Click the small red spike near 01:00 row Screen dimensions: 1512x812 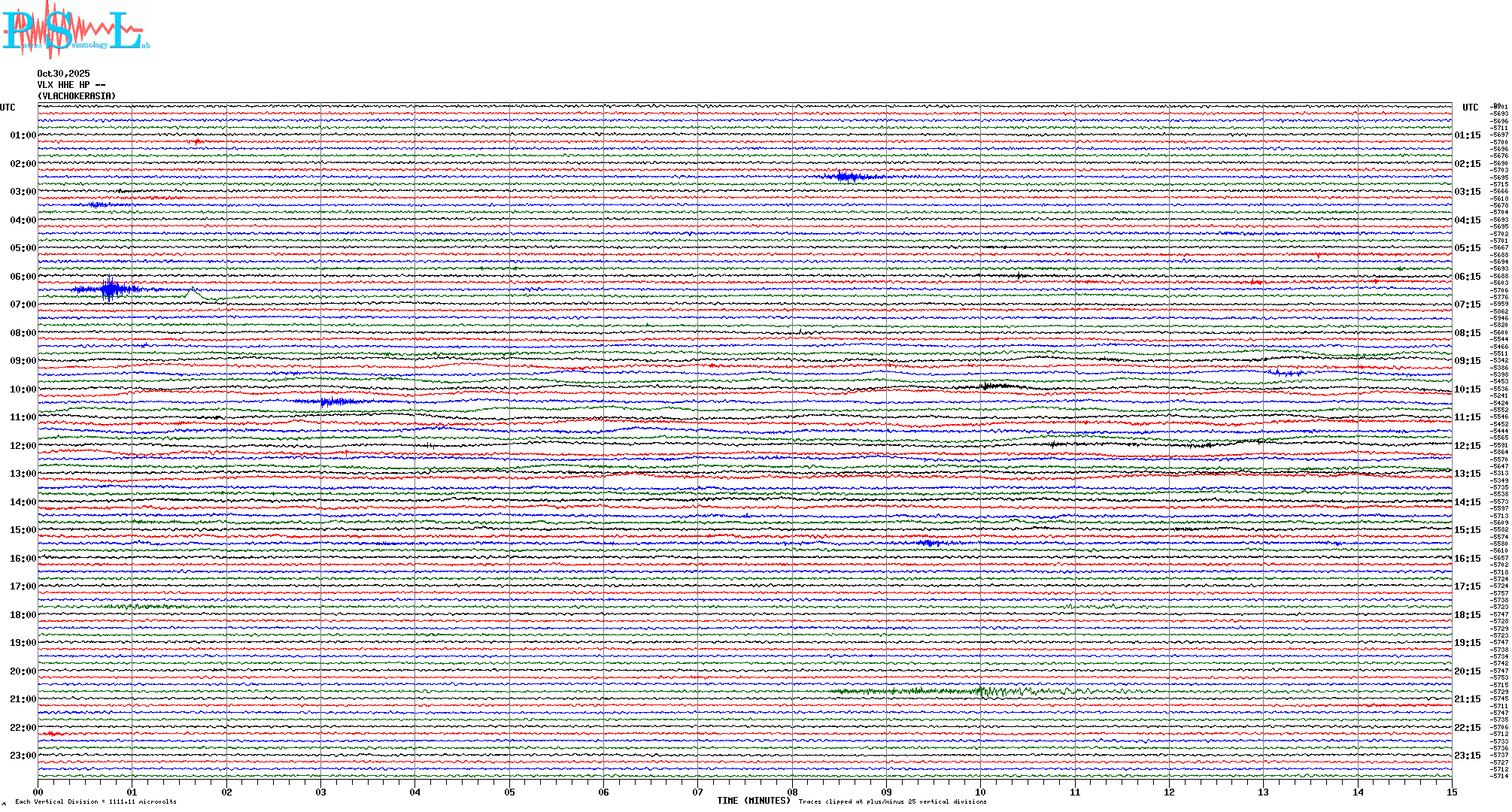pos(197,141)
